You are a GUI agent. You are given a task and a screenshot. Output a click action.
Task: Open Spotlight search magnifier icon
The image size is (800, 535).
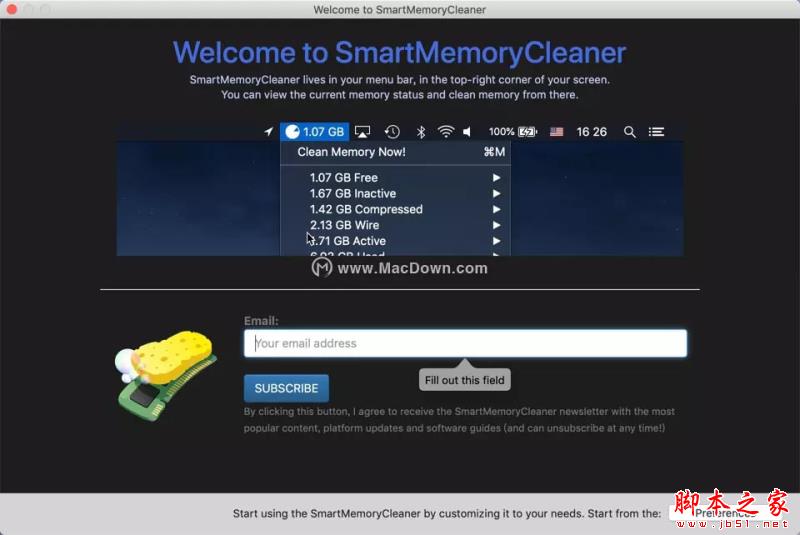(x=630, y=132)
